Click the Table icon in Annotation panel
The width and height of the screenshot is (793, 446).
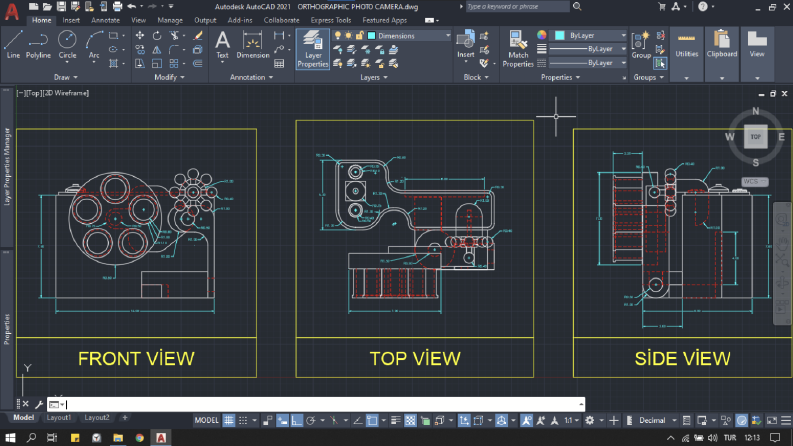[279, 64]
